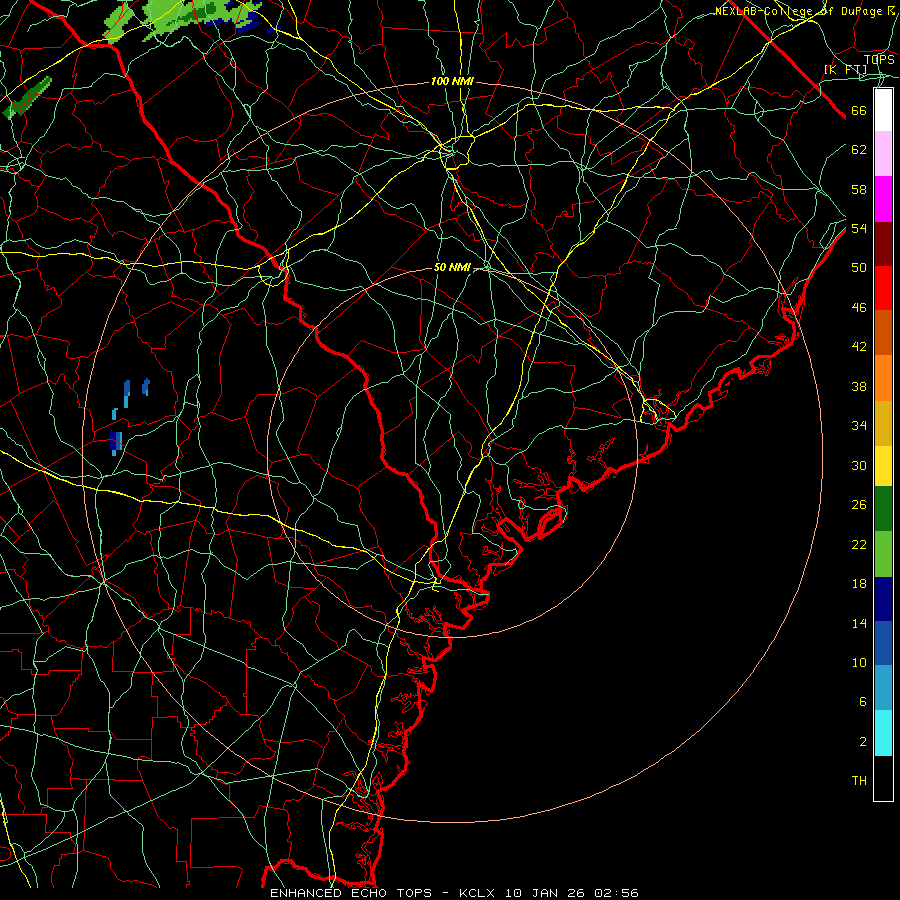This screenshot has width=900, height=900.
Task: Click the '58' legend scale value
Action: (859, 189)
